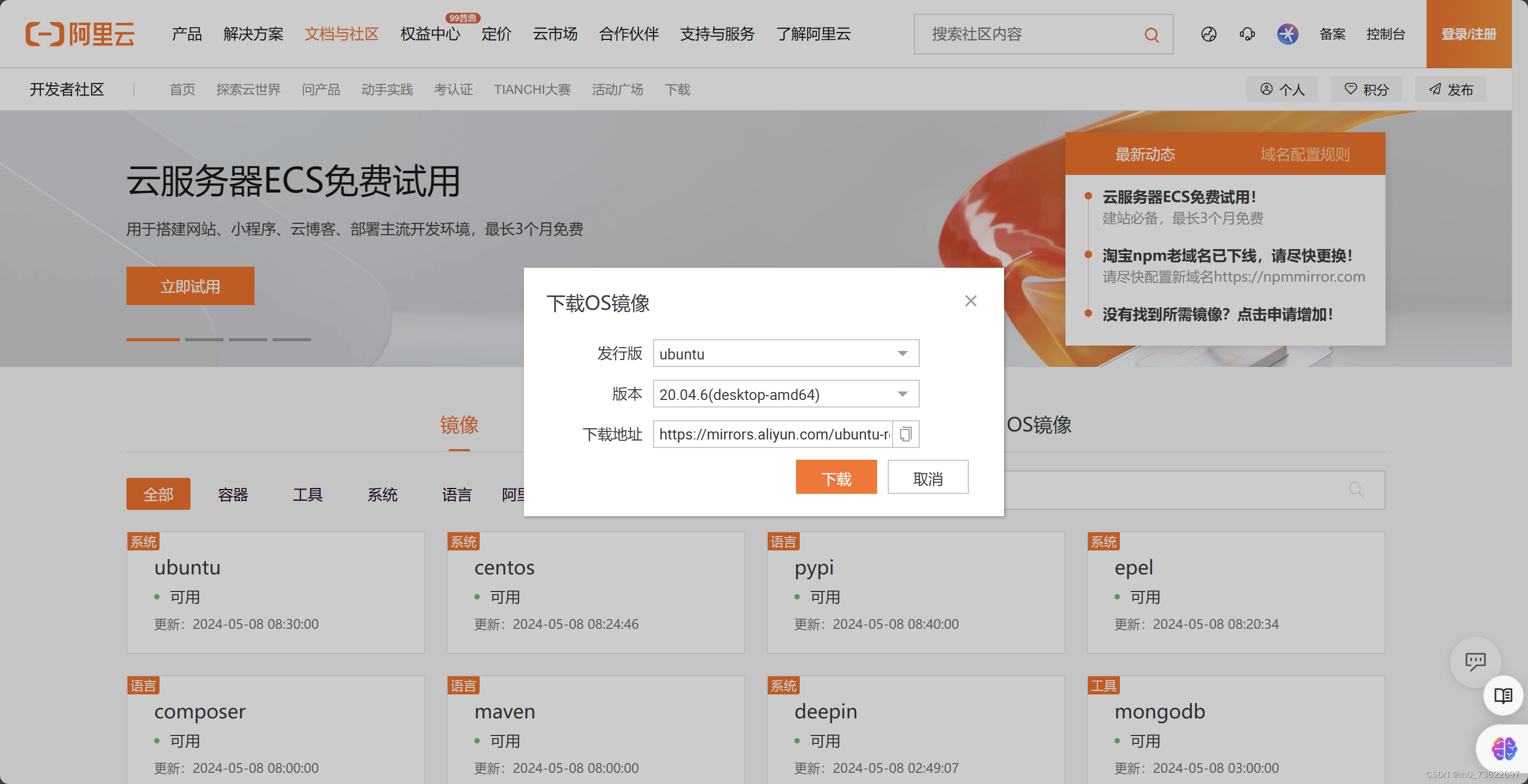Open the book documentation floating icon
The height and width of the screenshot is (784, 1528).
tap(1502, 695)
